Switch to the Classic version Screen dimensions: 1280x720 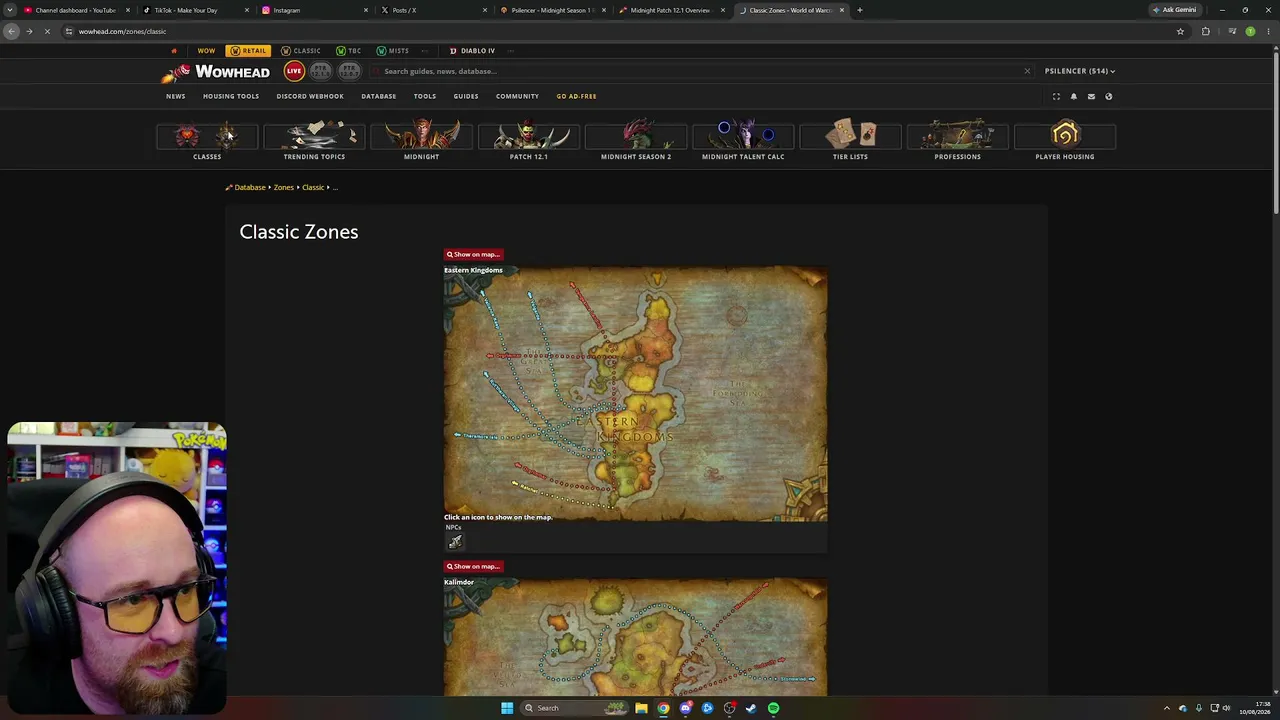[x=301, y=51]
